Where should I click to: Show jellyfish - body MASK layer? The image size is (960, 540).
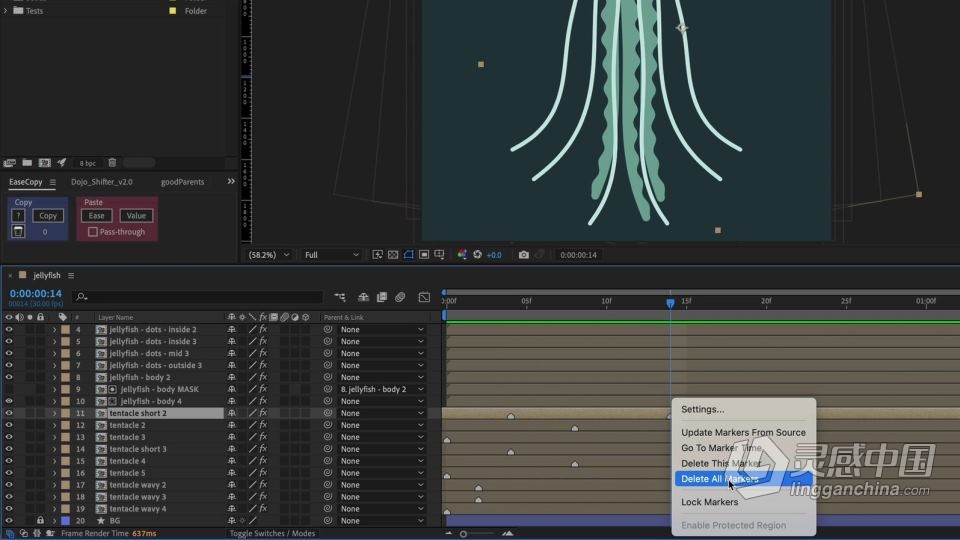(9, 389)
